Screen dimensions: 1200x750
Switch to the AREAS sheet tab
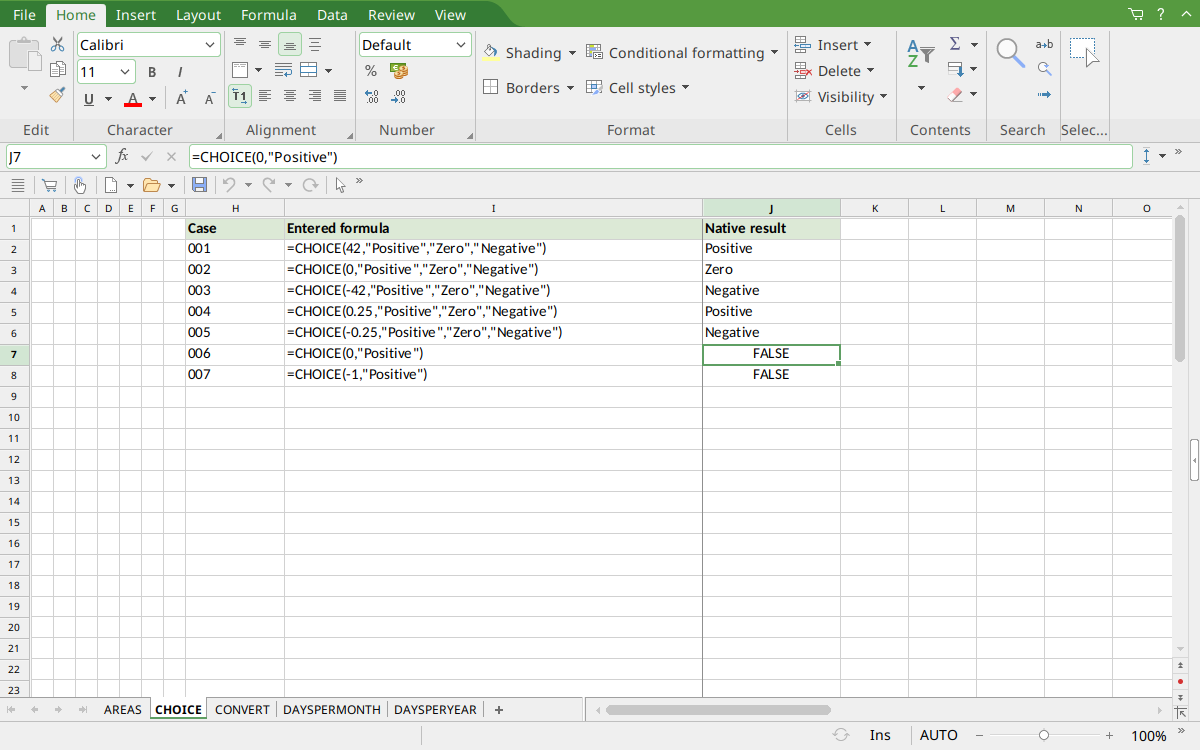123,710
